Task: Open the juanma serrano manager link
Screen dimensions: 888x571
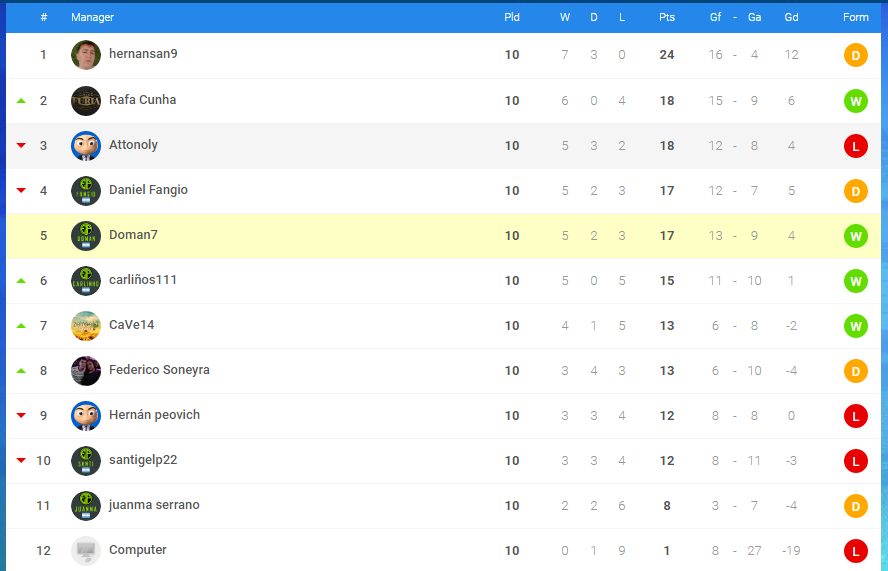Action: pos(154,505)
